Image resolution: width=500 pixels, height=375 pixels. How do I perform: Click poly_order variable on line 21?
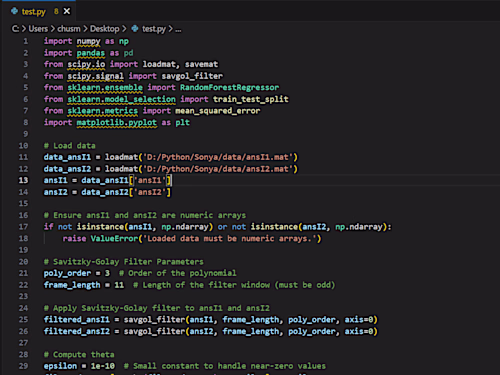click(67, 273)
